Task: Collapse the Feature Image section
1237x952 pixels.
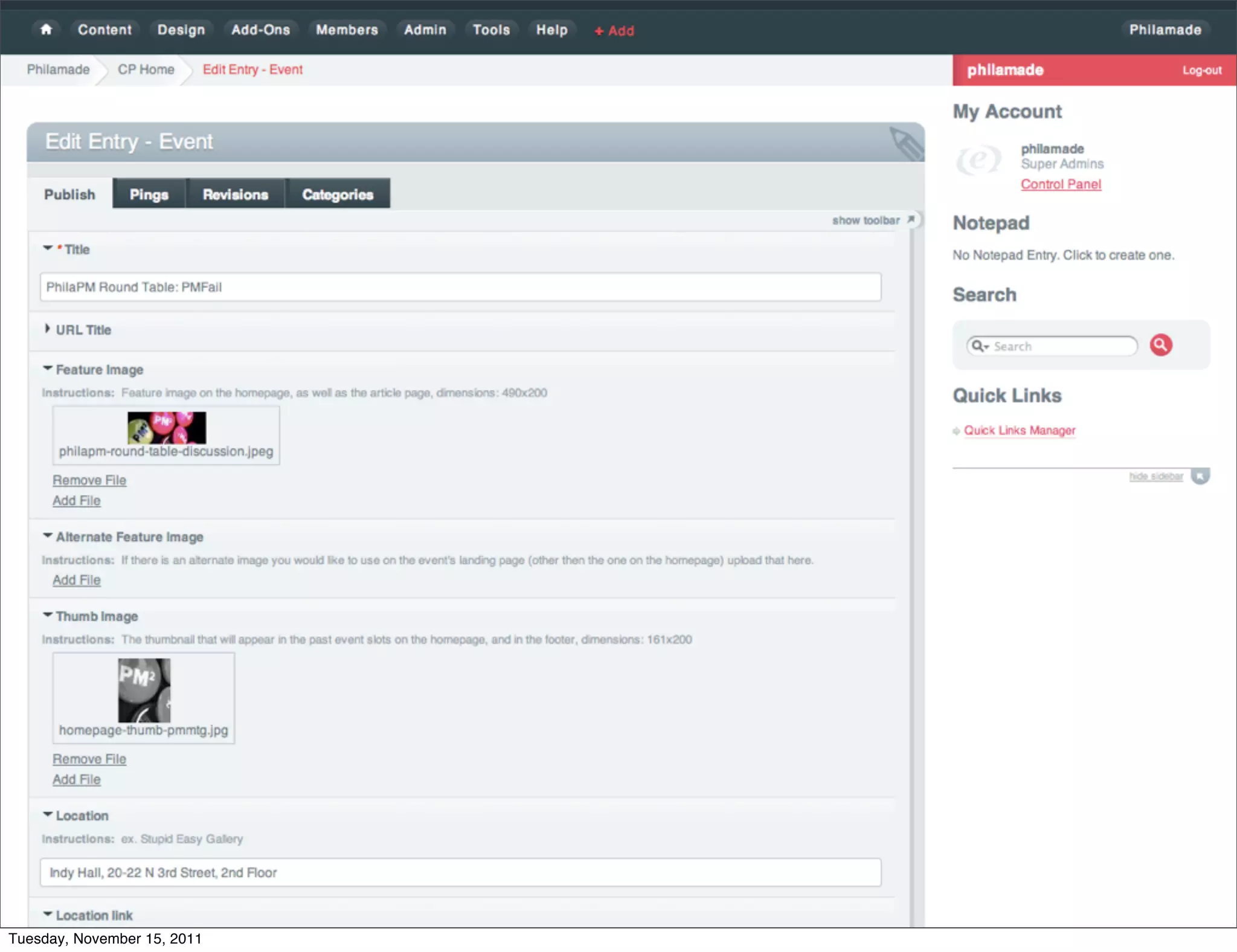Action: tap(48, 368)
